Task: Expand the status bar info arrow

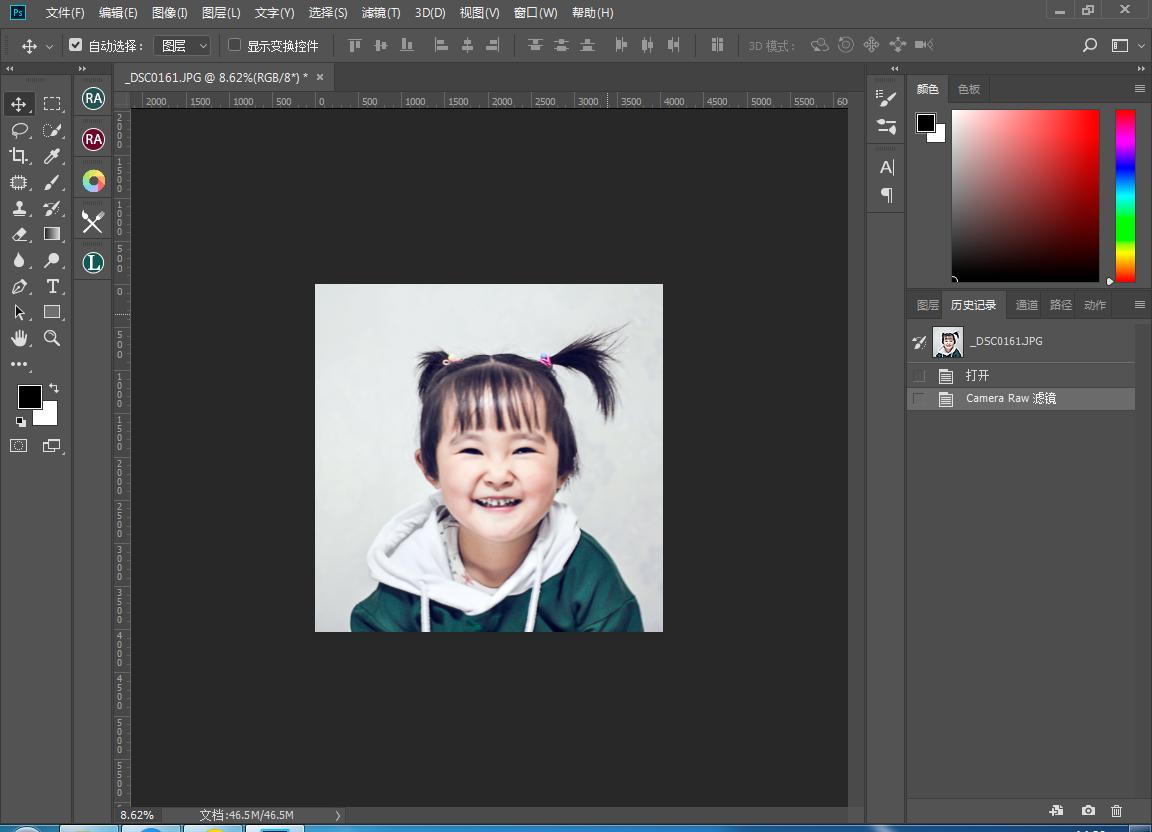Action: click(338, 815)
